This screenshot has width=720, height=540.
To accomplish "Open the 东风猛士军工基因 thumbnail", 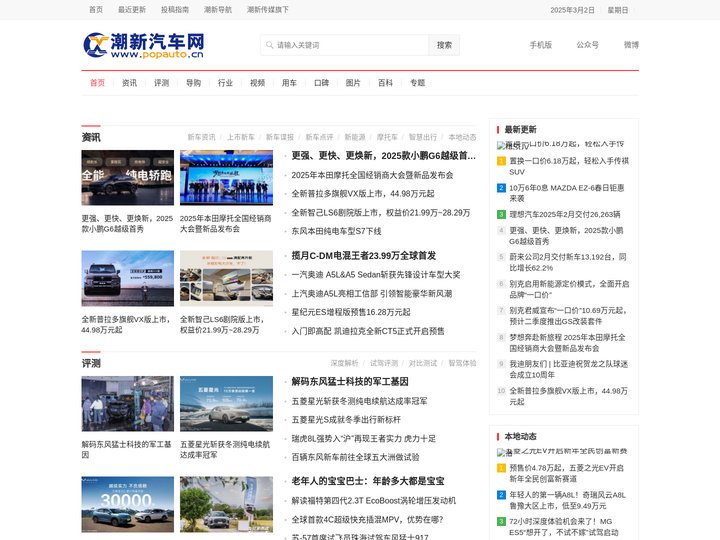I will click(x=128, y=404).
